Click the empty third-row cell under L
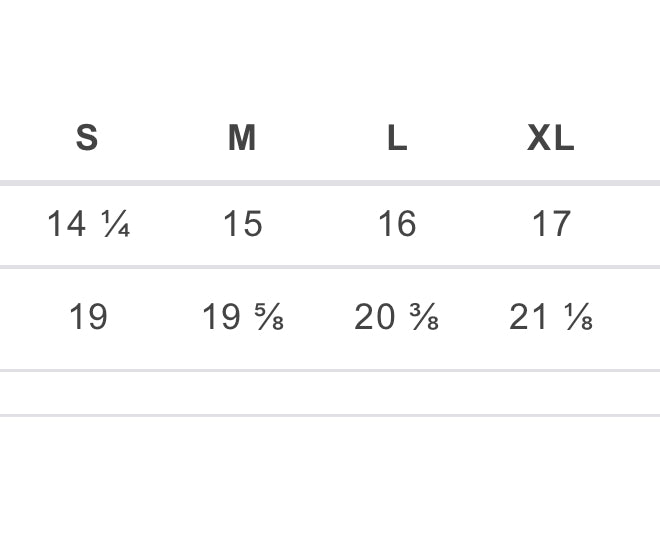660x559 pixels. (x=397, y=392)
